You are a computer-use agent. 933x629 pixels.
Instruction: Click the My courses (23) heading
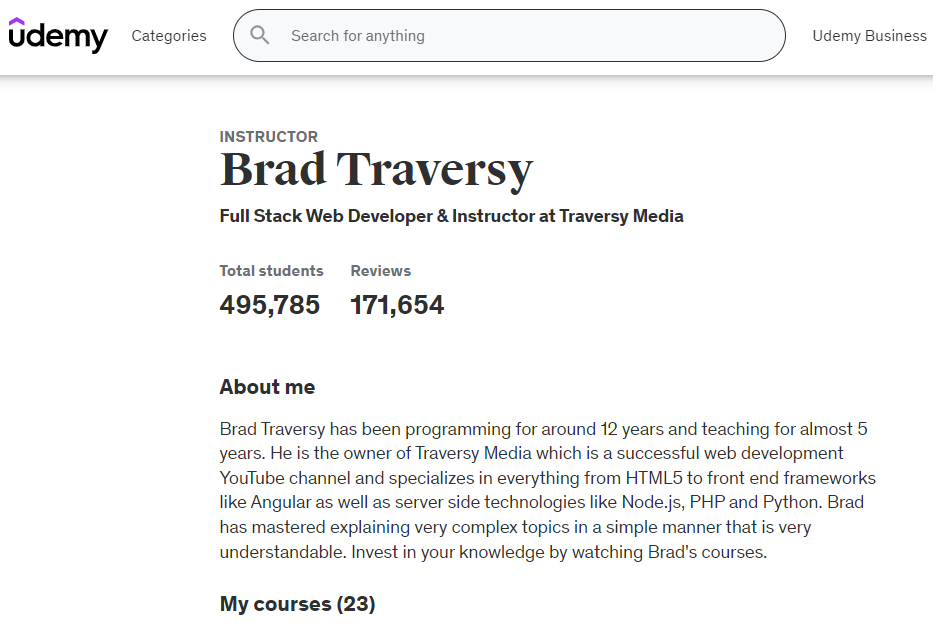297,604
